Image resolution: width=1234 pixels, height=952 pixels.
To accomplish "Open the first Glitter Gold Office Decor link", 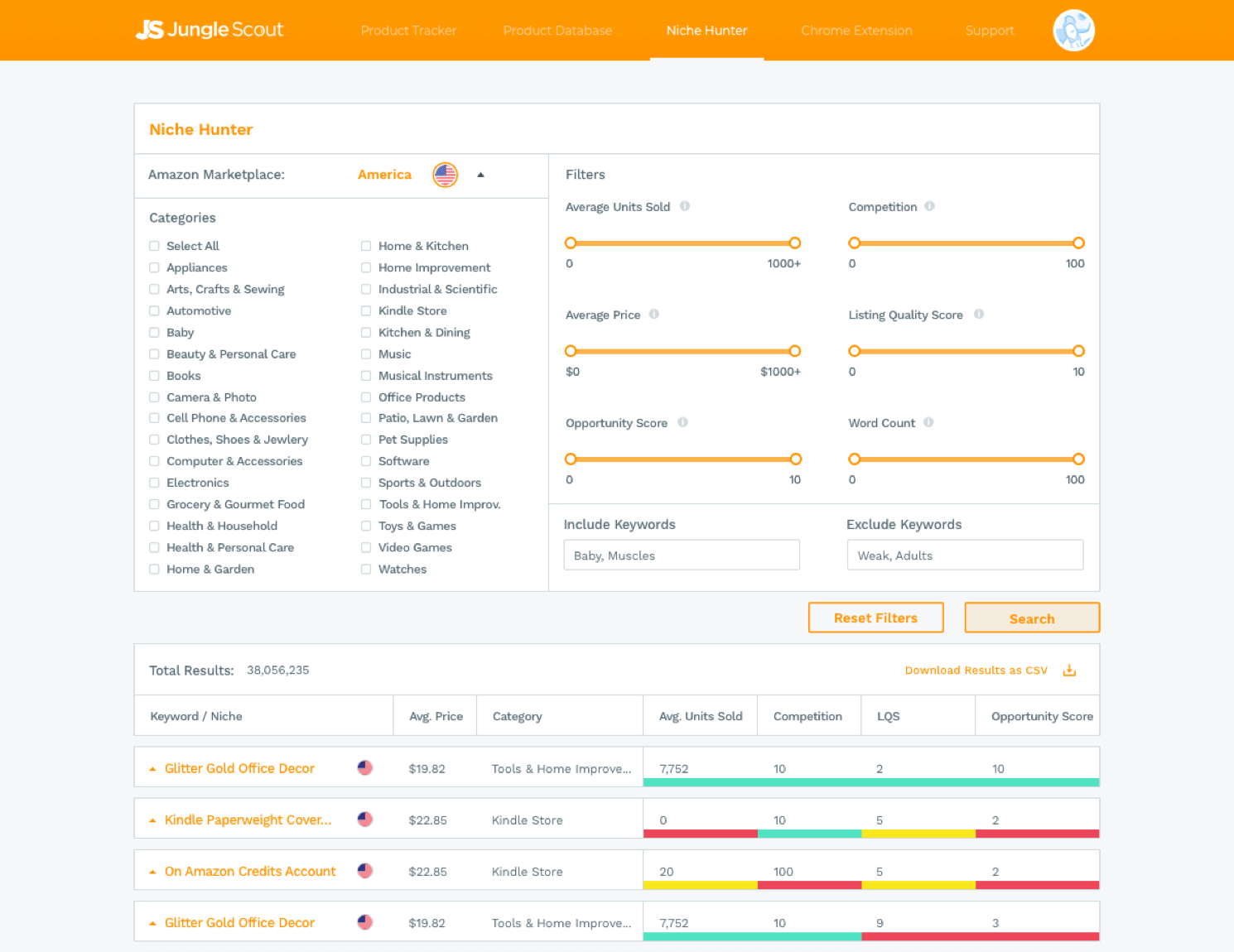I will coord(239,768).
